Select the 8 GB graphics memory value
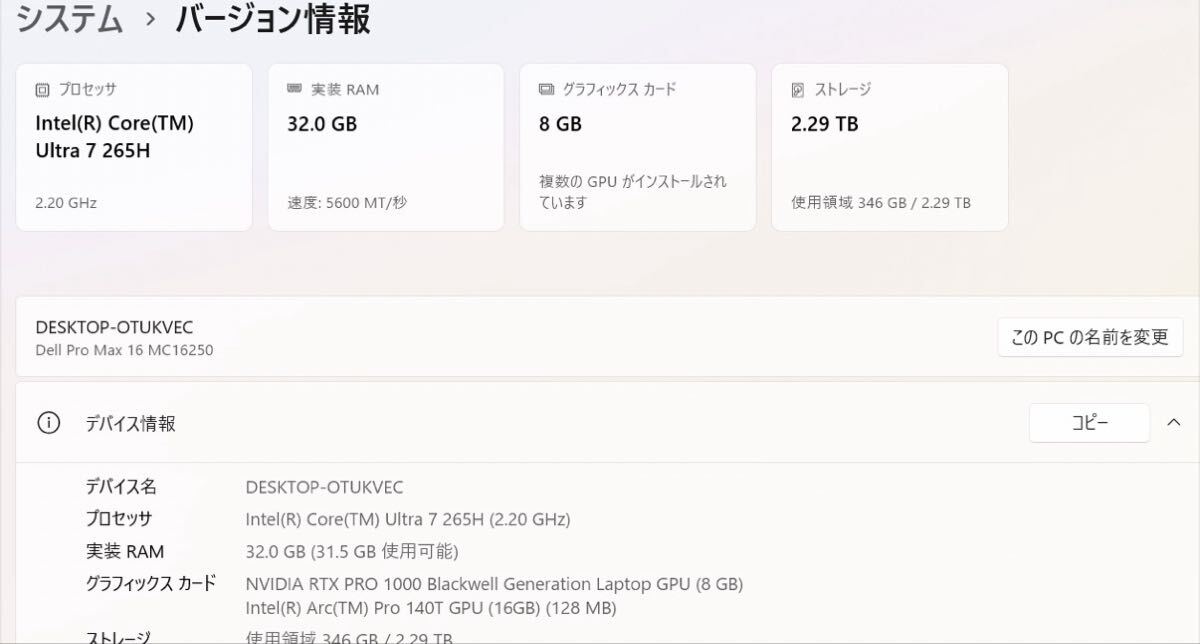 tap(560, 124)
